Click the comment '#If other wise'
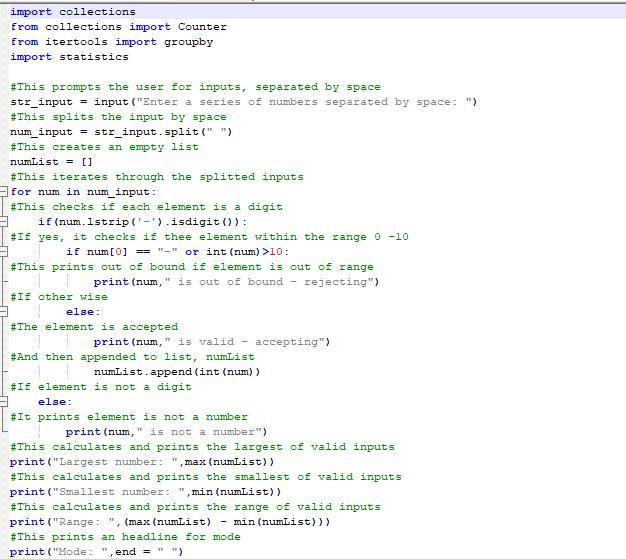This screenshot has width=626, height=559. 59,297
